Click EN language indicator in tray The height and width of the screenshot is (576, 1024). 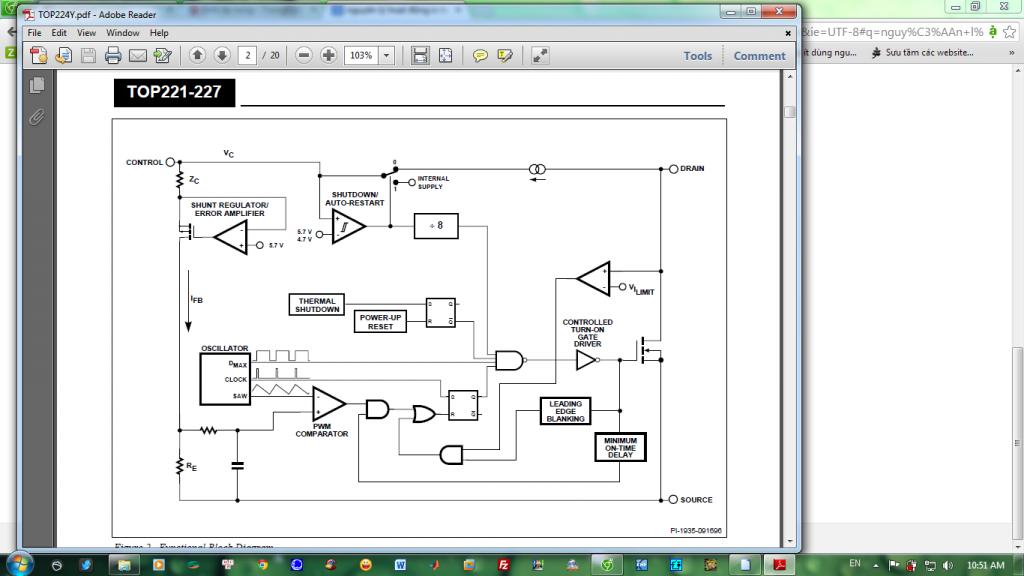pyautogui.click(x=855, y=564)
